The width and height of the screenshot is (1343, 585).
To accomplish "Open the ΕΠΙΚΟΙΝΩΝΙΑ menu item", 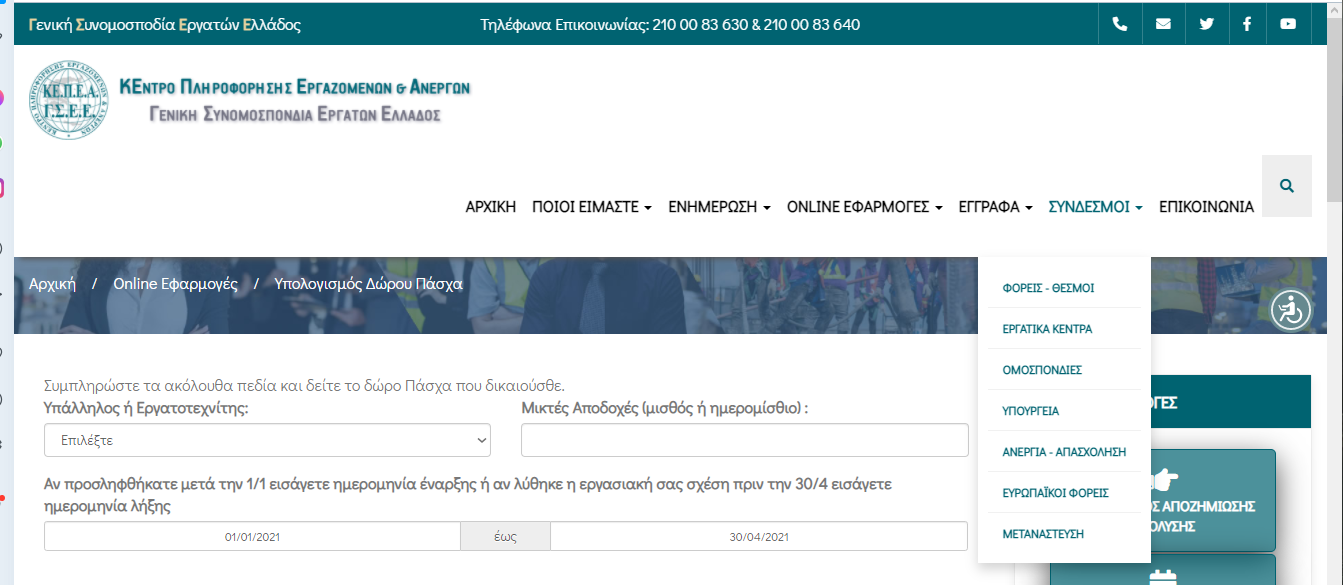I will pyautogui.click(x=1206, y=207).
